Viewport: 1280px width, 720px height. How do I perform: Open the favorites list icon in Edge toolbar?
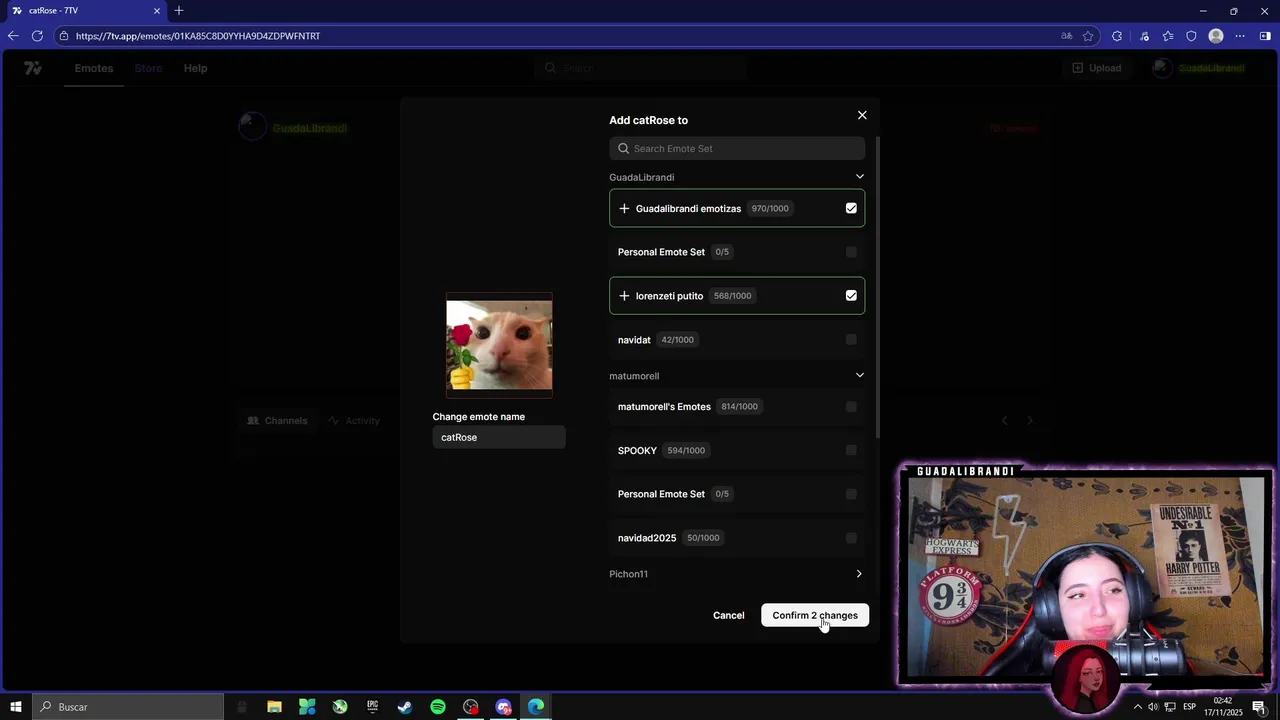click(x=1168, y=36)
